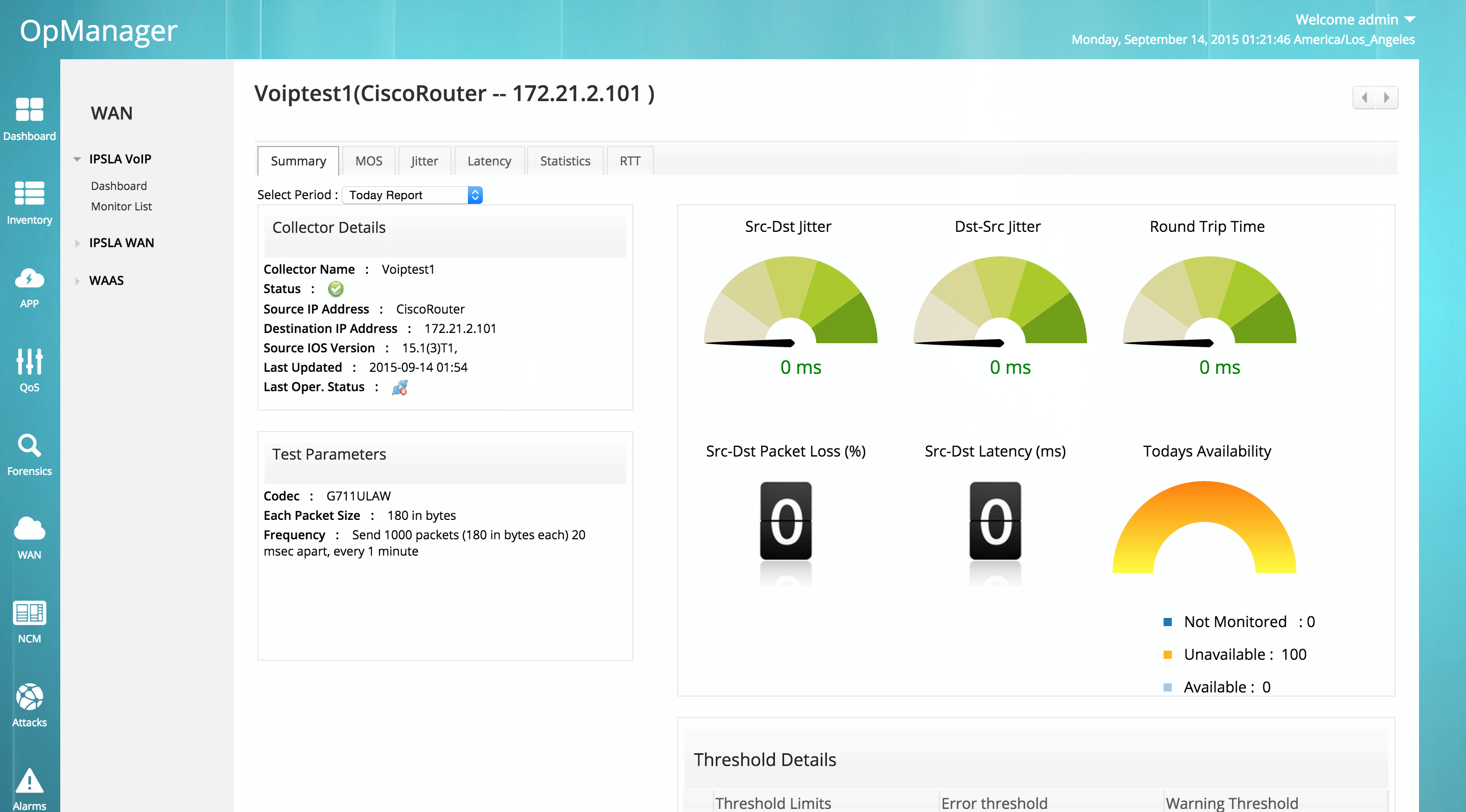Open the Statistics tab
Viewport: 1466px width, 812px height.
coord(564,161)
